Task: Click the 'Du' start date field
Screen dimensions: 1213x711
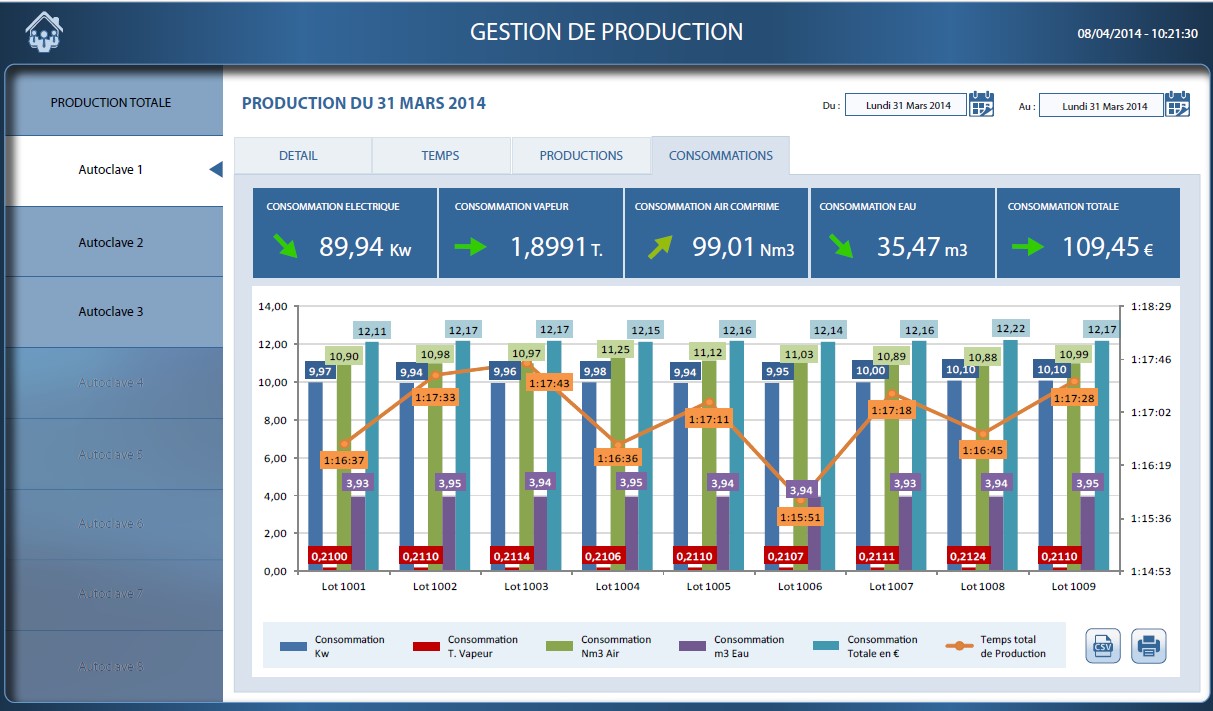Action: tap(905, 105)
